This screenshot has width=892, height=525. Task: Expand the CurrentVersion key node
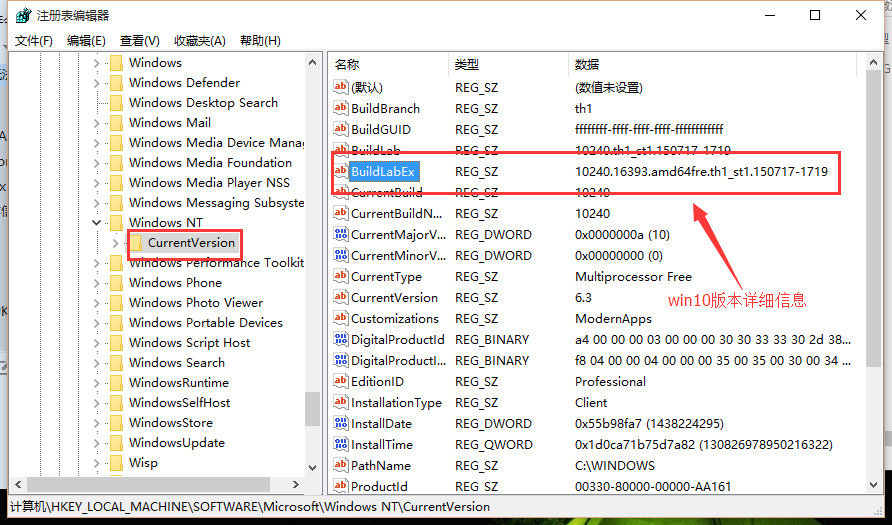point(115,243)
